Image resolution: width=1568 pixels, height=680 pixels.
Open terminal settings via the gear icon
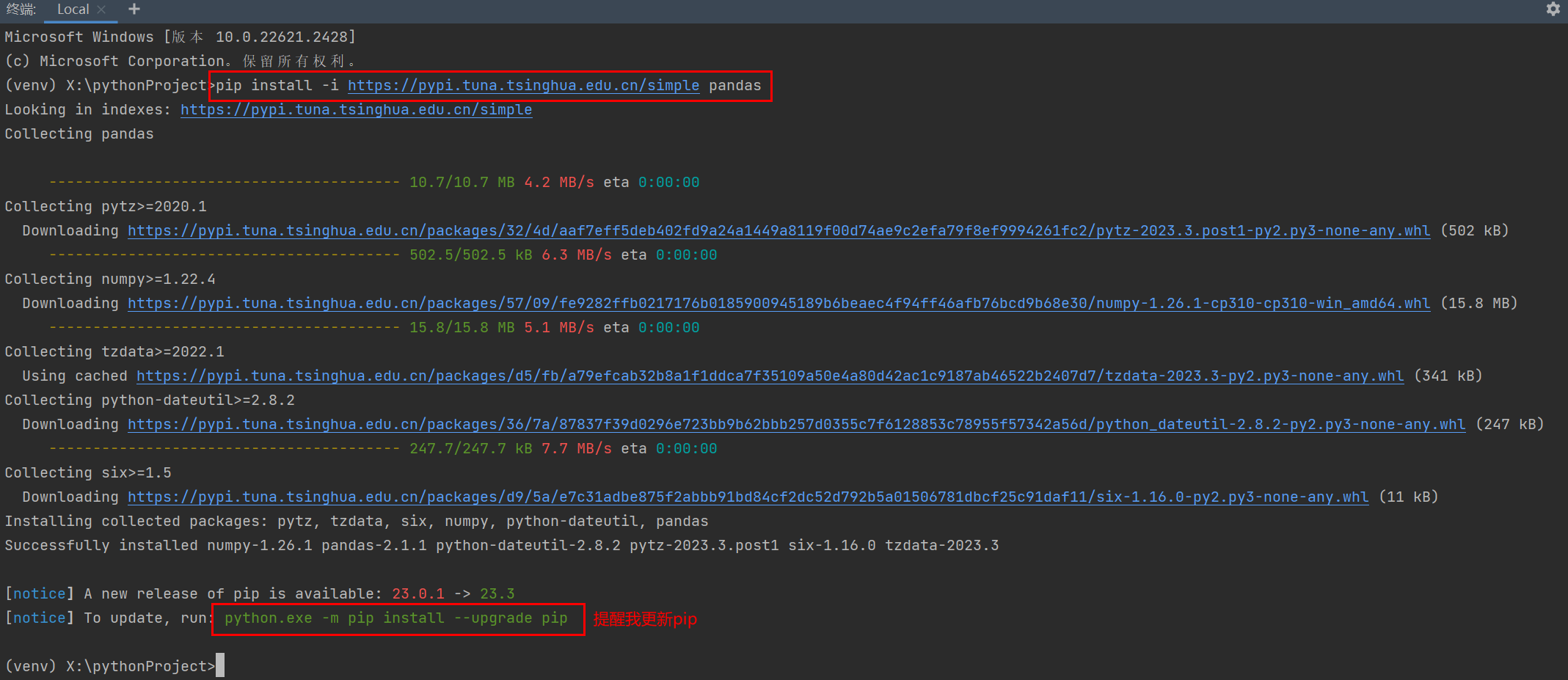pyautogui.click(x=1553, y=10)
